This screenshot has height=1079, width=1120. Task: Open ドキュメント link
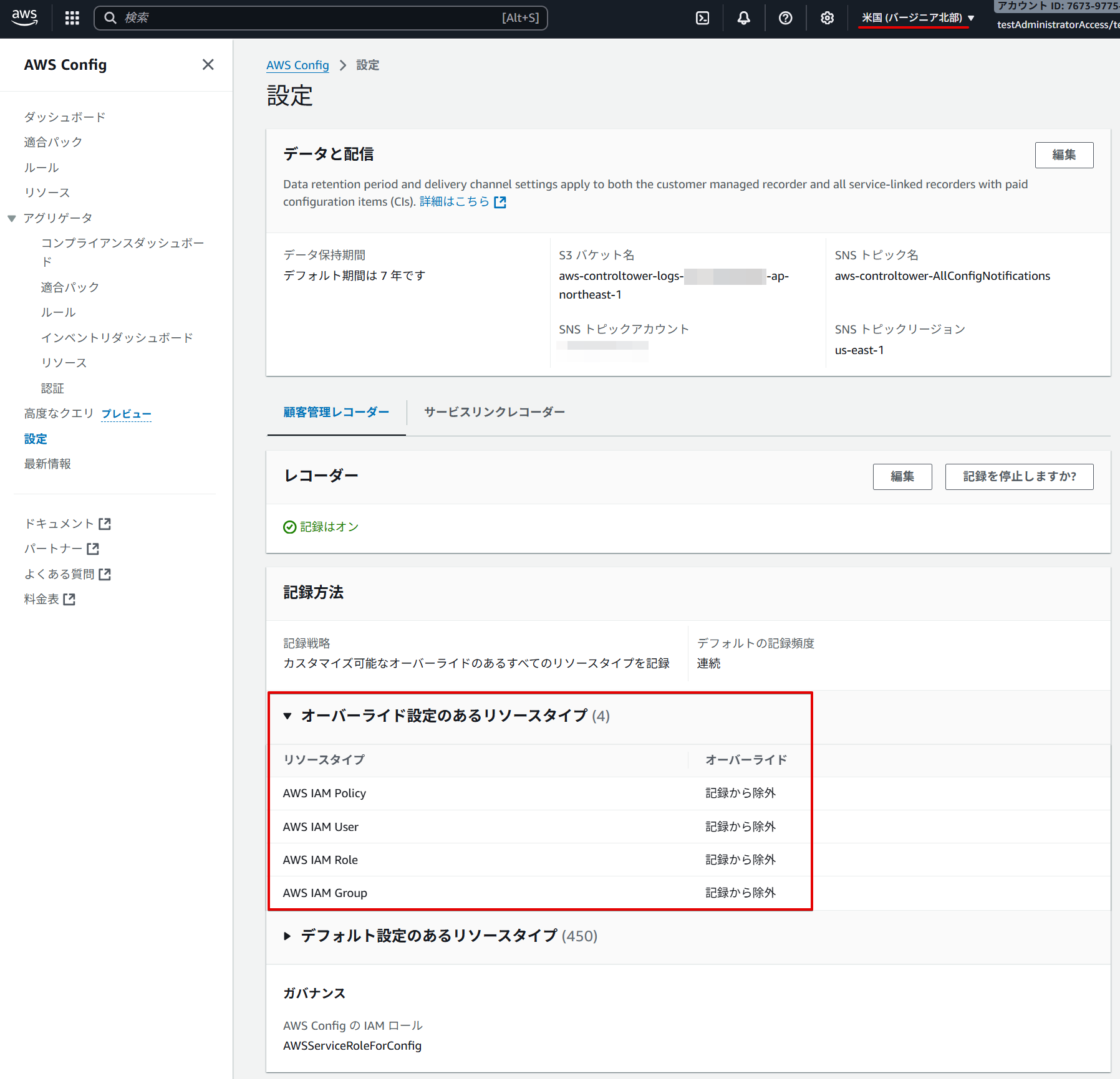pos(59,524)
